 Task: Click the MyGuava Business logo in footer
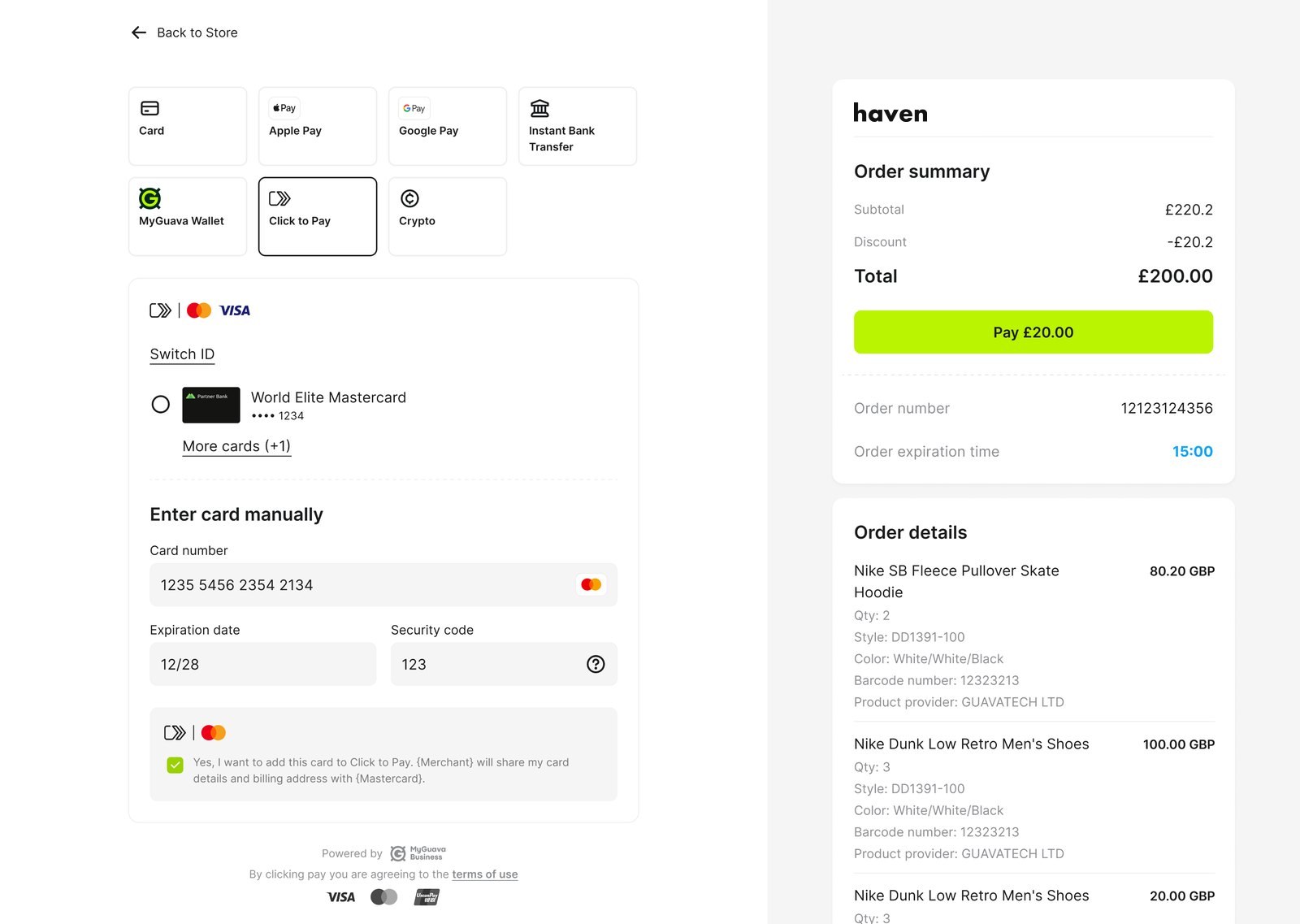(418, 853)
